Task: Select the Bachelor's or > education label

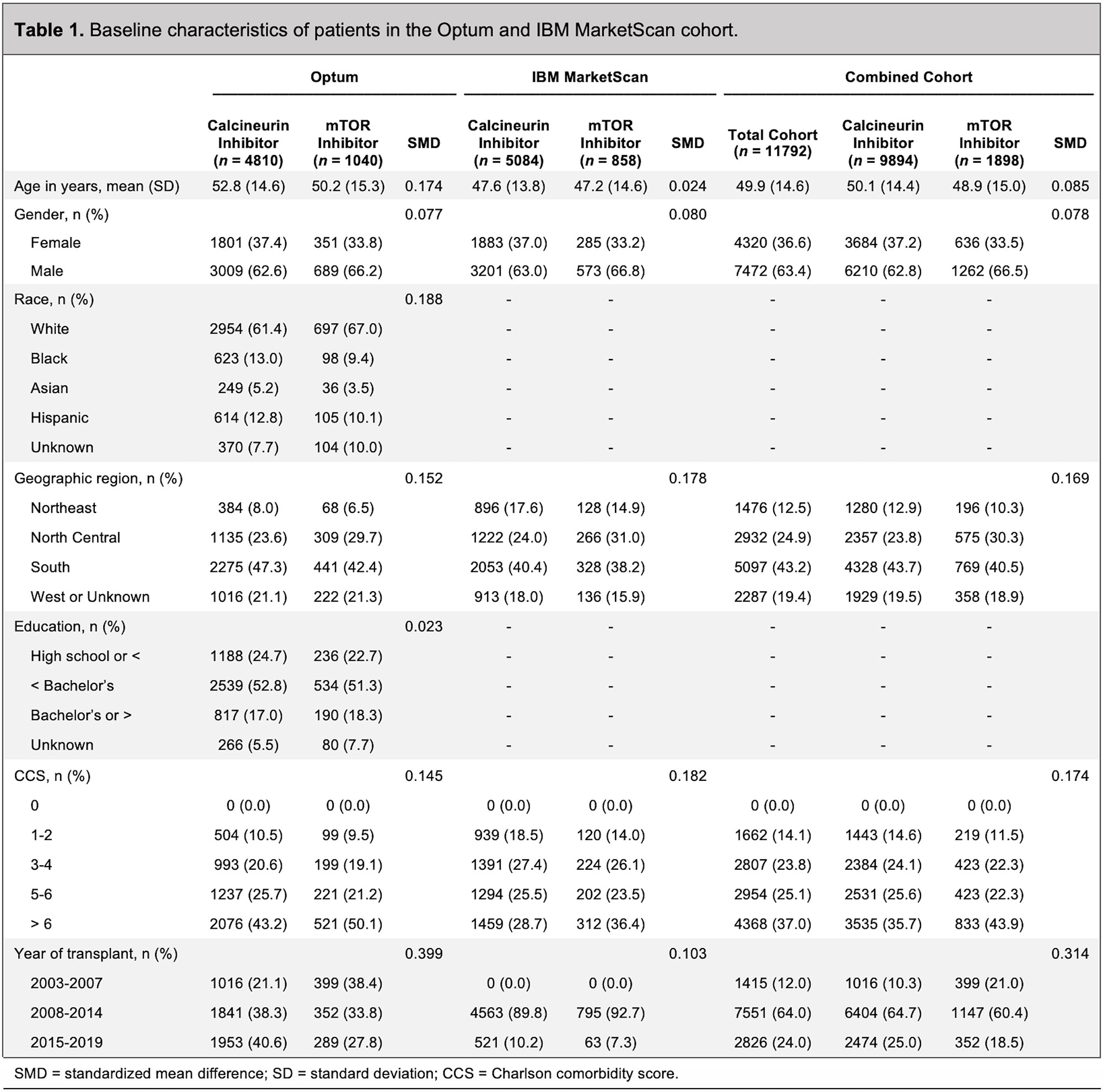Action: pos(76,715)
